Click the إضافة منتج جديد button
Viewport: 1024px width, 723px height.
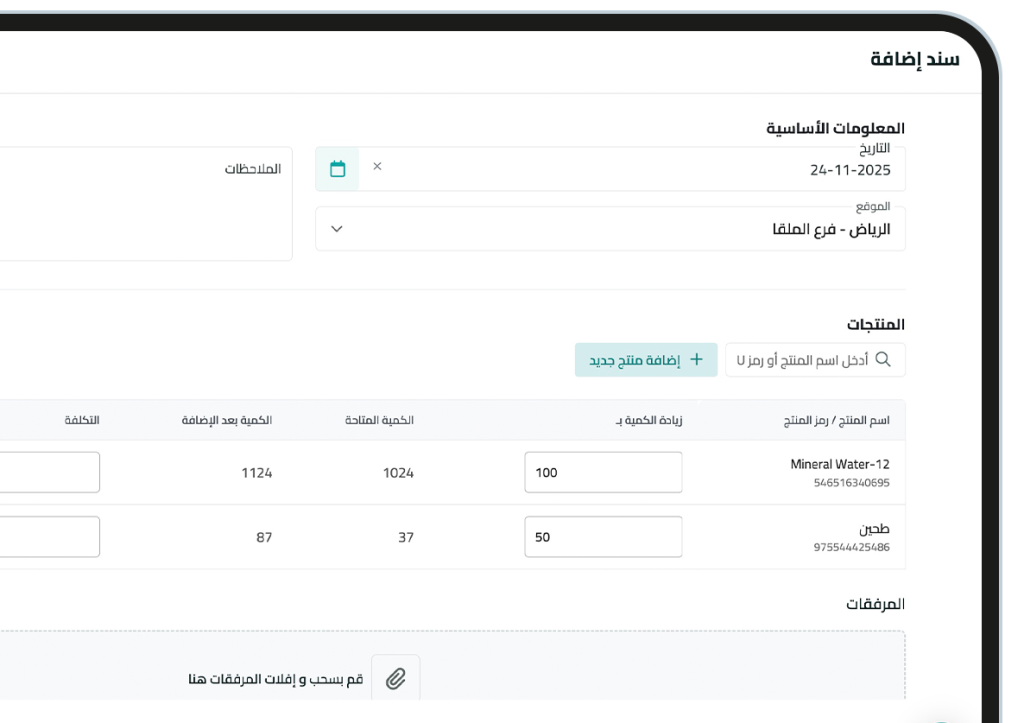click(646, 359)
